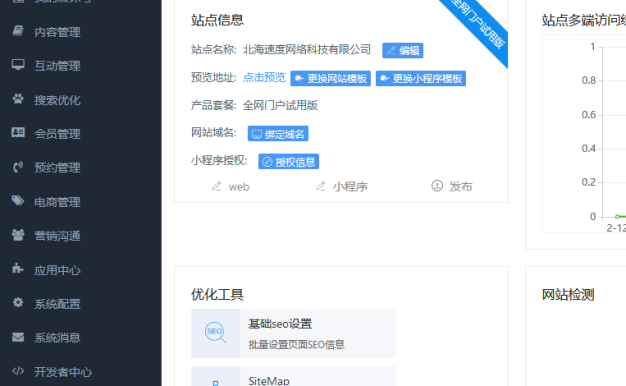Click the 授权信息 button
This screenshot has width=626, height=386.
click(289, 162)
